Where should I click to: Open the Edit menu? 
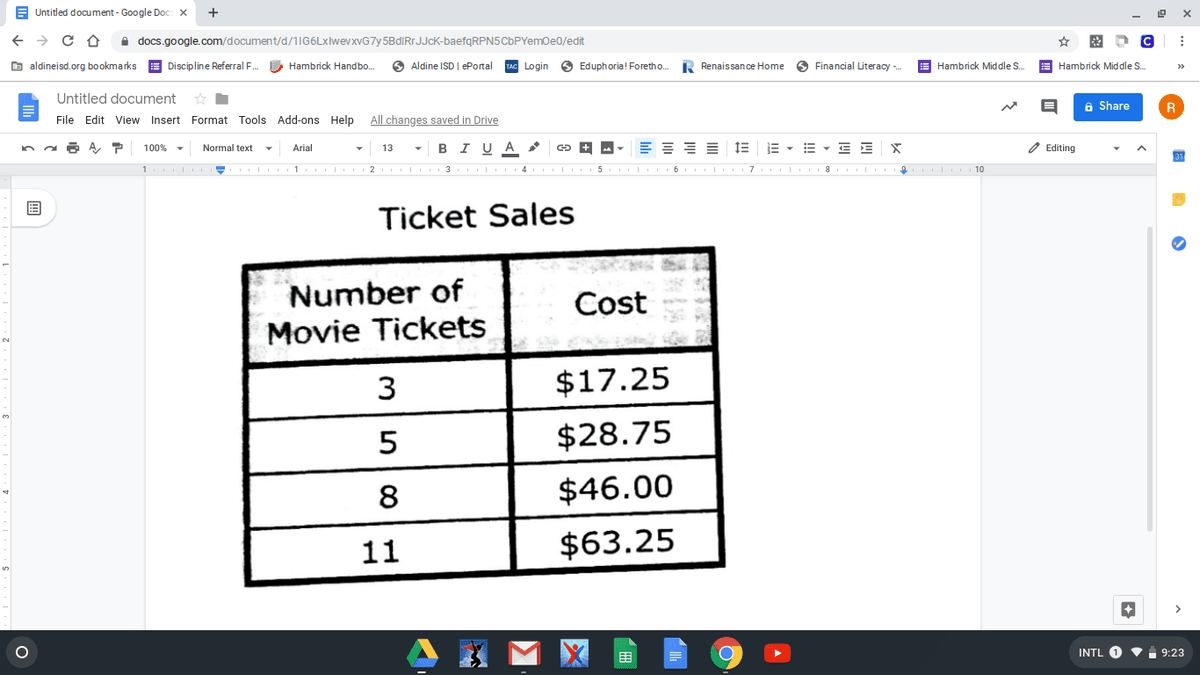tap(95, 120)
